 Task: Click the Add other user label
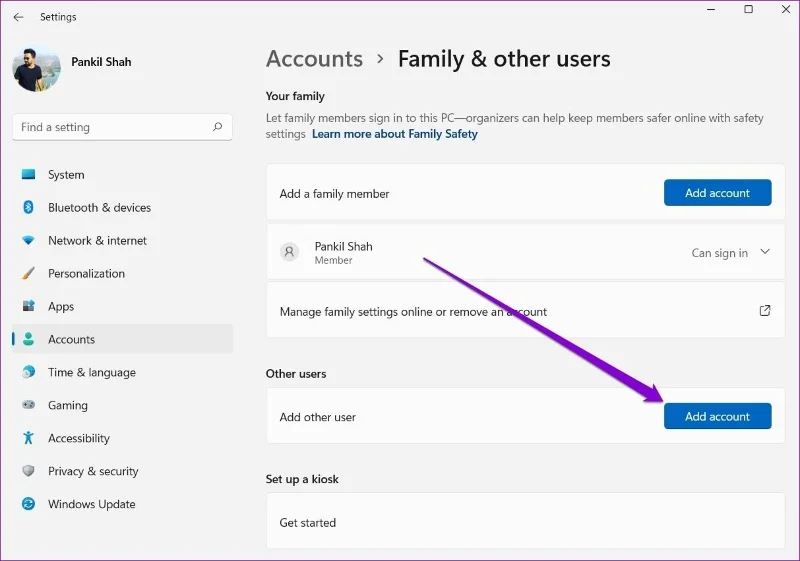tap(317, 417)
